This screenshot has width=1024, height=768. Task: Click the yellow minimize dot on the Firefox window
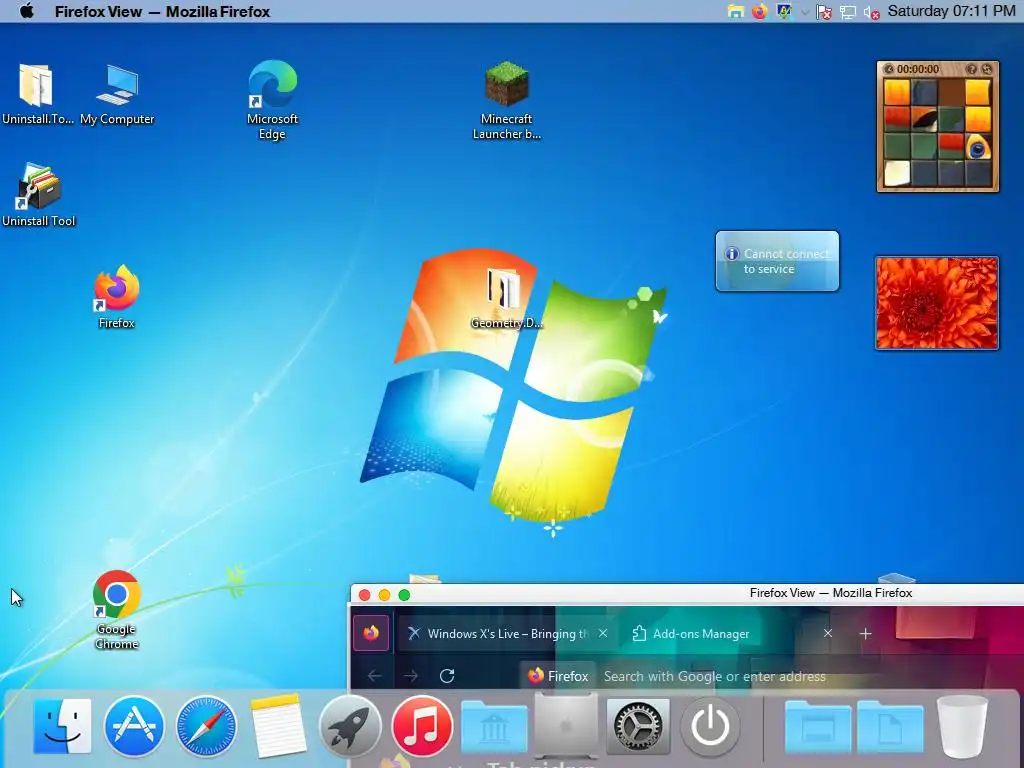pos(385,595)
